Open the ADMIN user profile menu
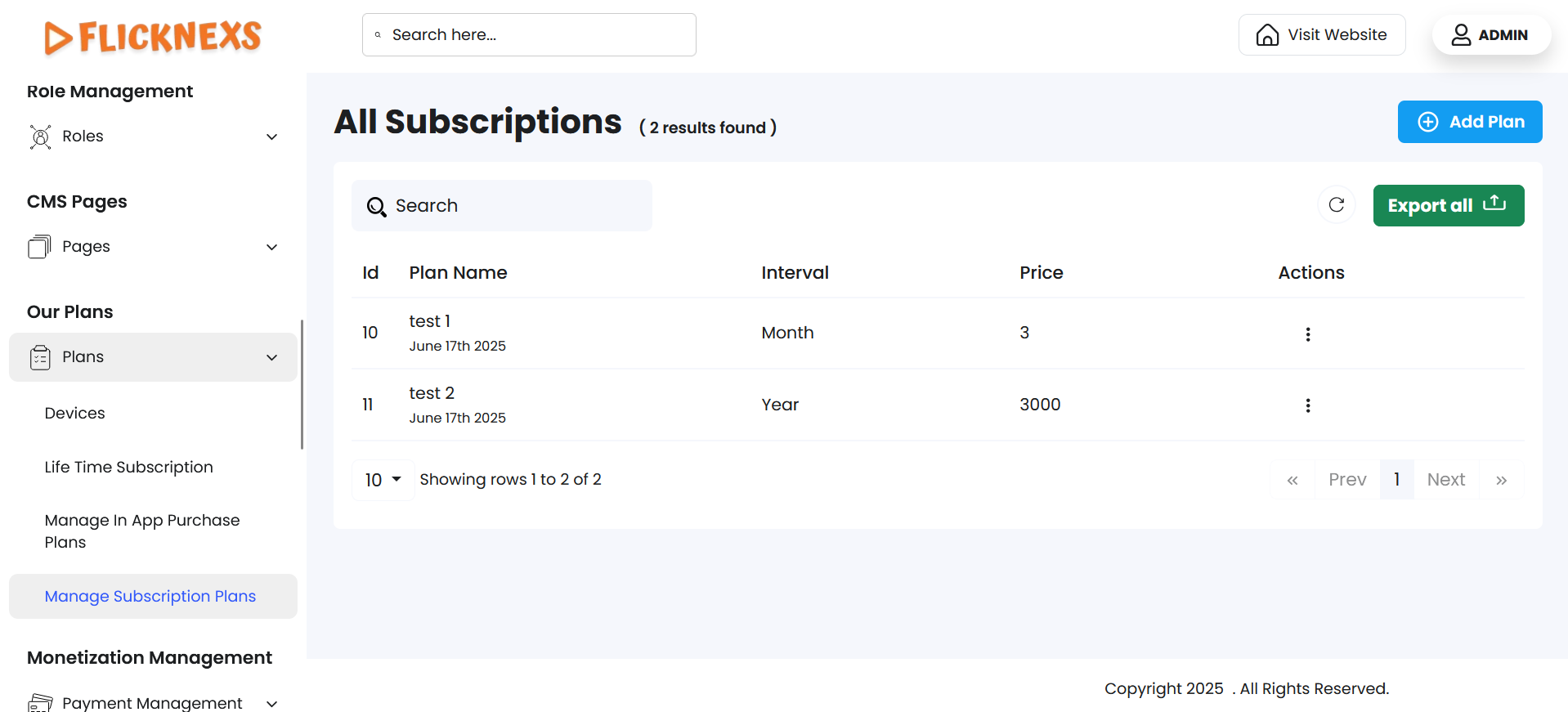 coord(1490,35)
